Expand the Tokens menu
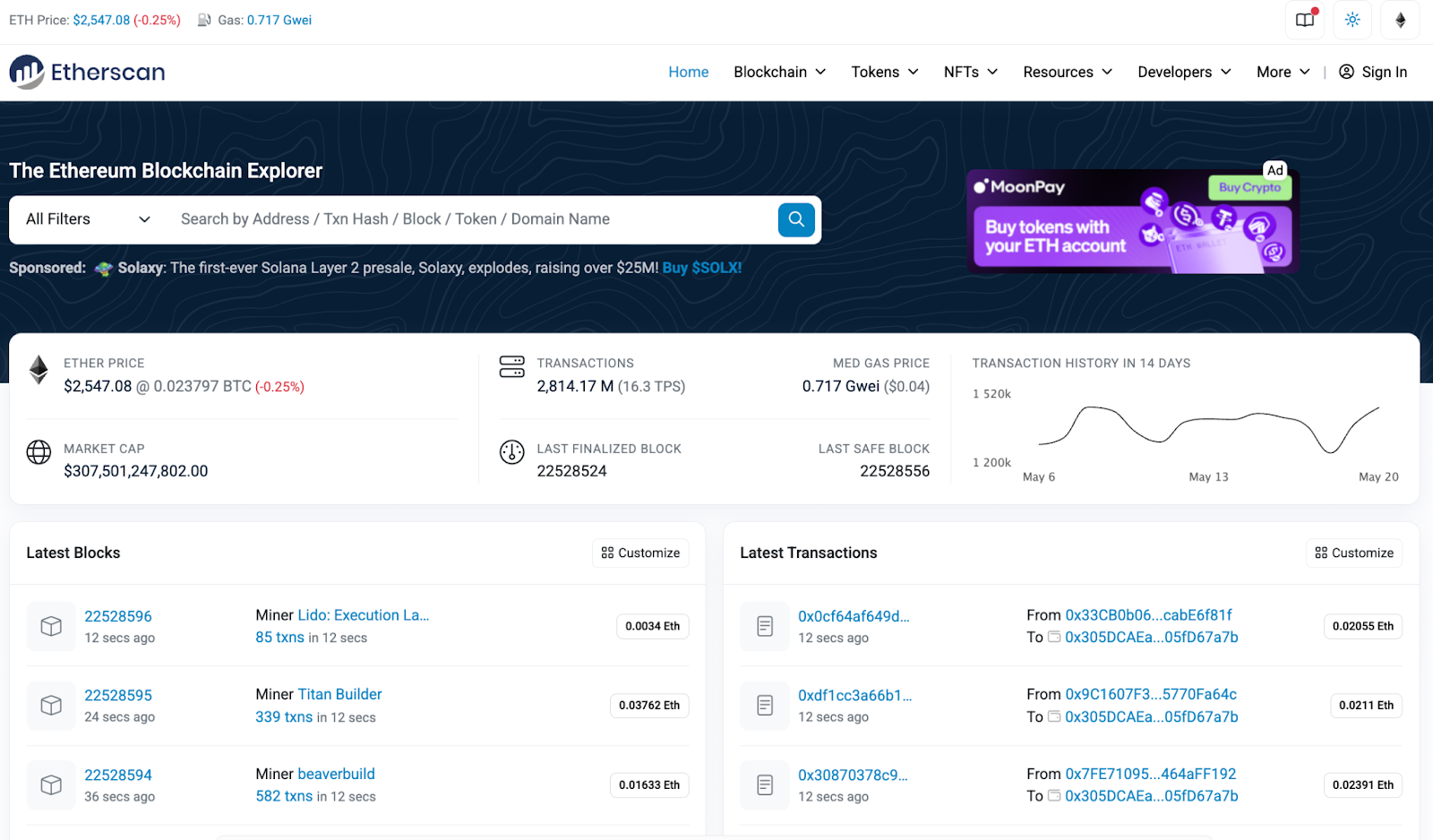This screenshot has width=1433, height=840. tap(885, 72)
